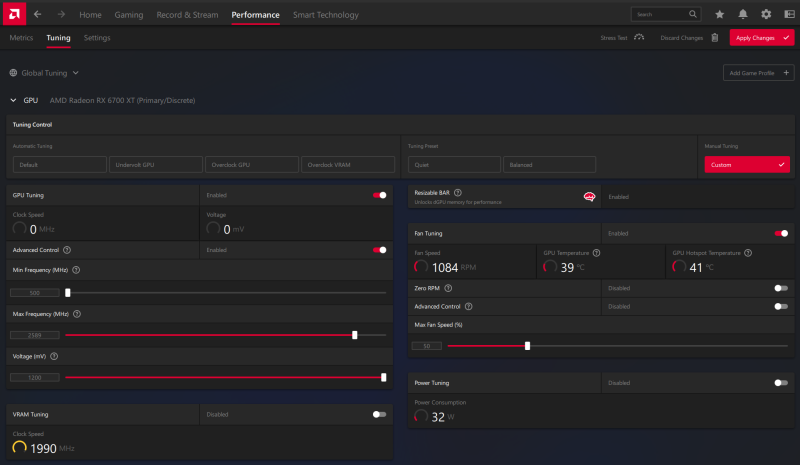Select the Default automatic tuning

[60, 165]
